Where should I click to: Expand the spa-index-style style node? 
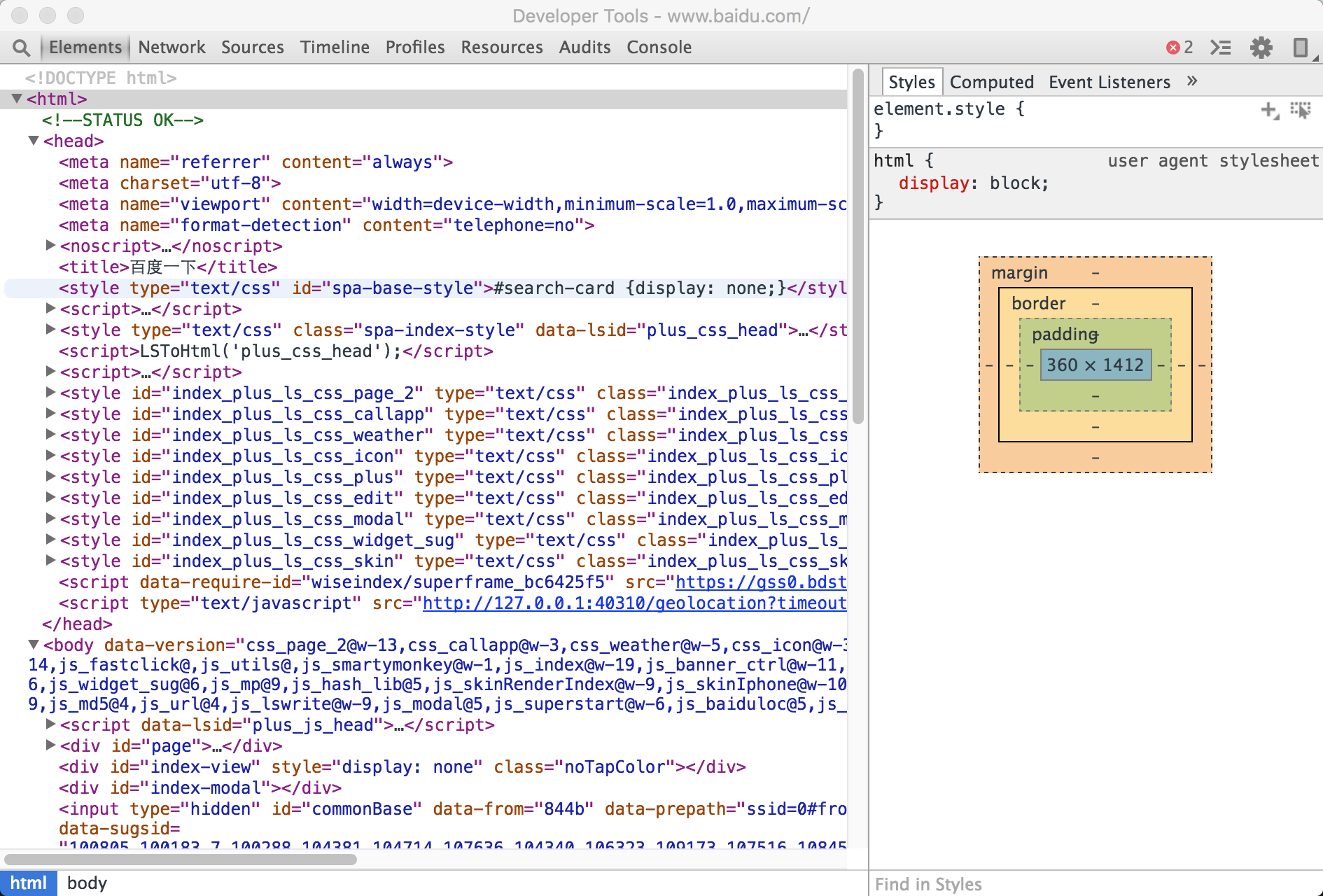point(50,330)
